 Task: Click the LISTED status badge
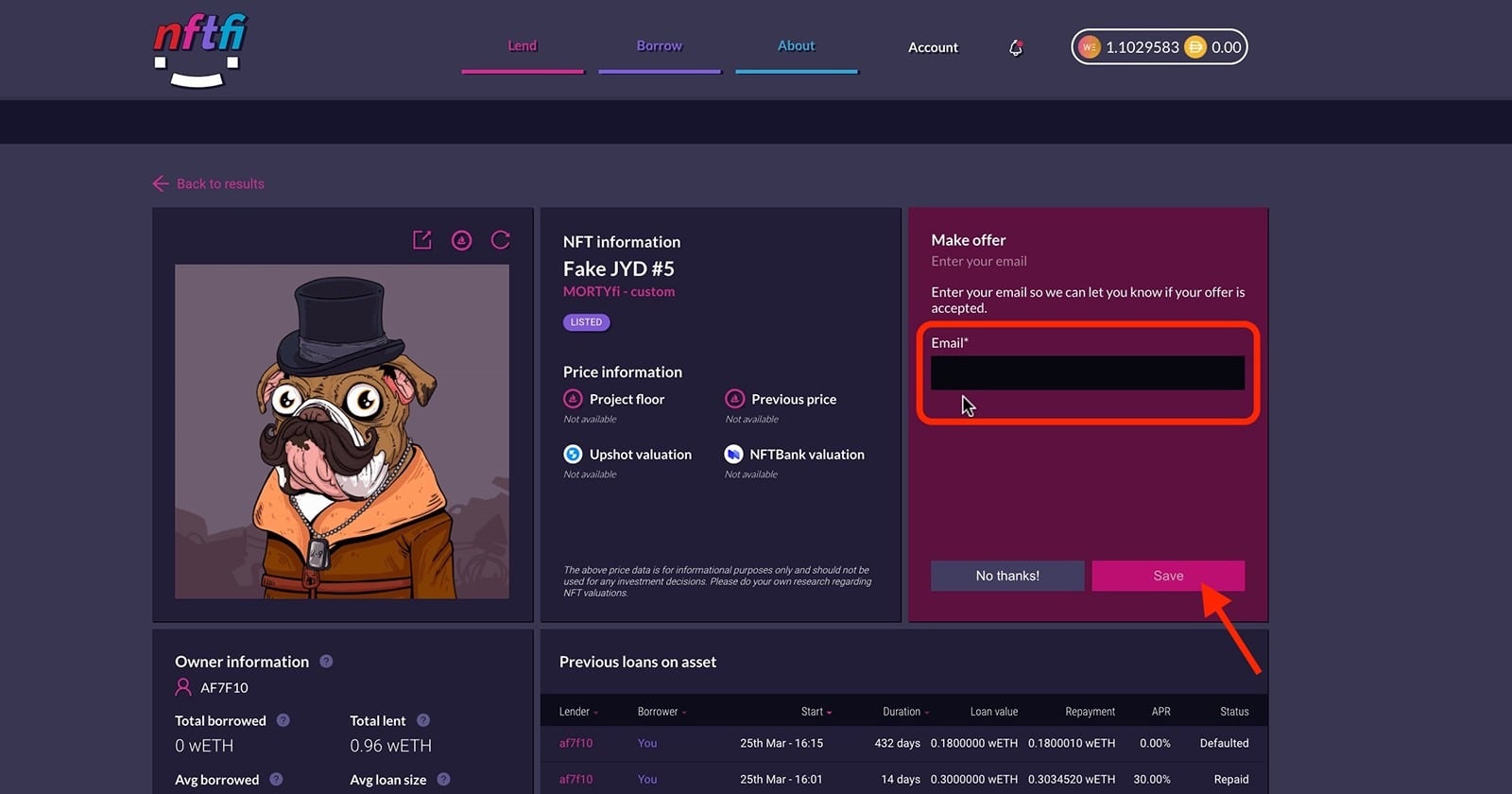coord(586,322)
